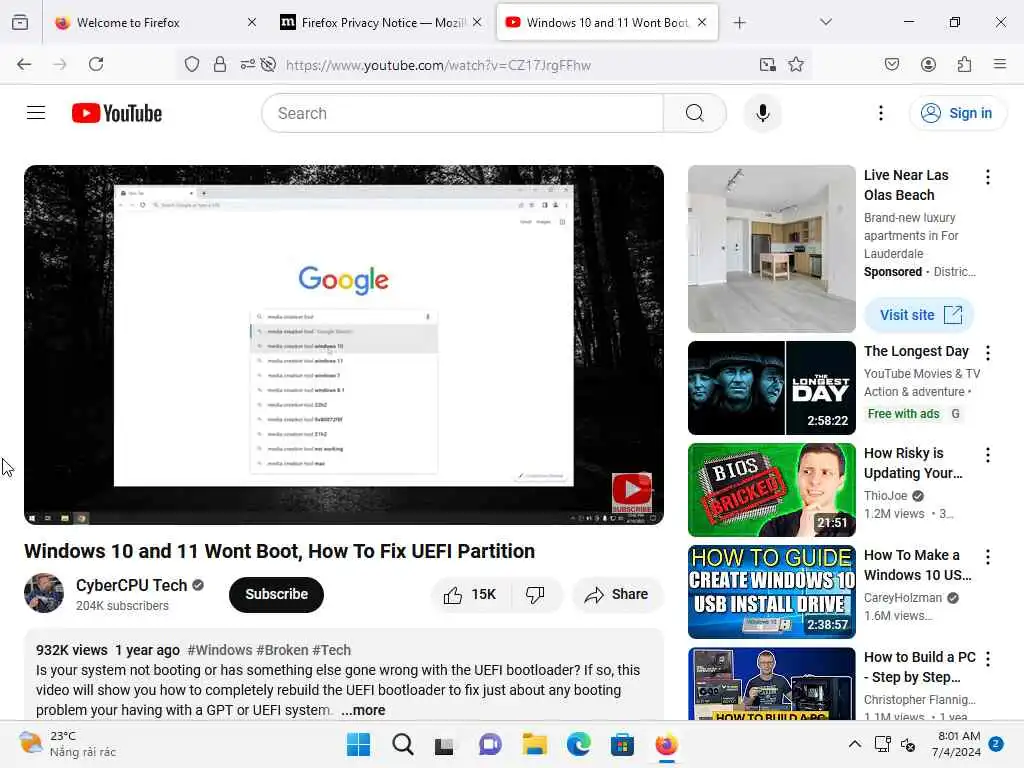Dislike this video
The image size is (1024, 768).
[x=536, y=594]
